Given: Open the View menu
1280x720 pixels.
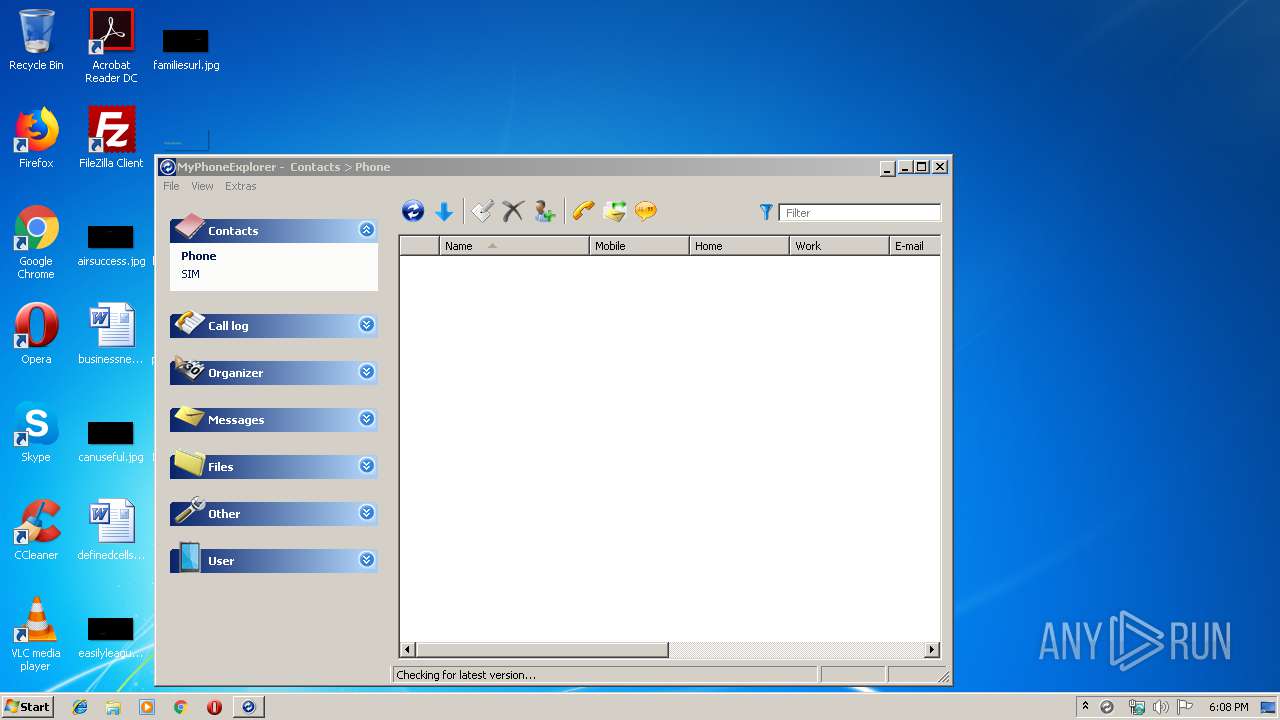Looking at the screenshot, I should click(x=202, y=186).
